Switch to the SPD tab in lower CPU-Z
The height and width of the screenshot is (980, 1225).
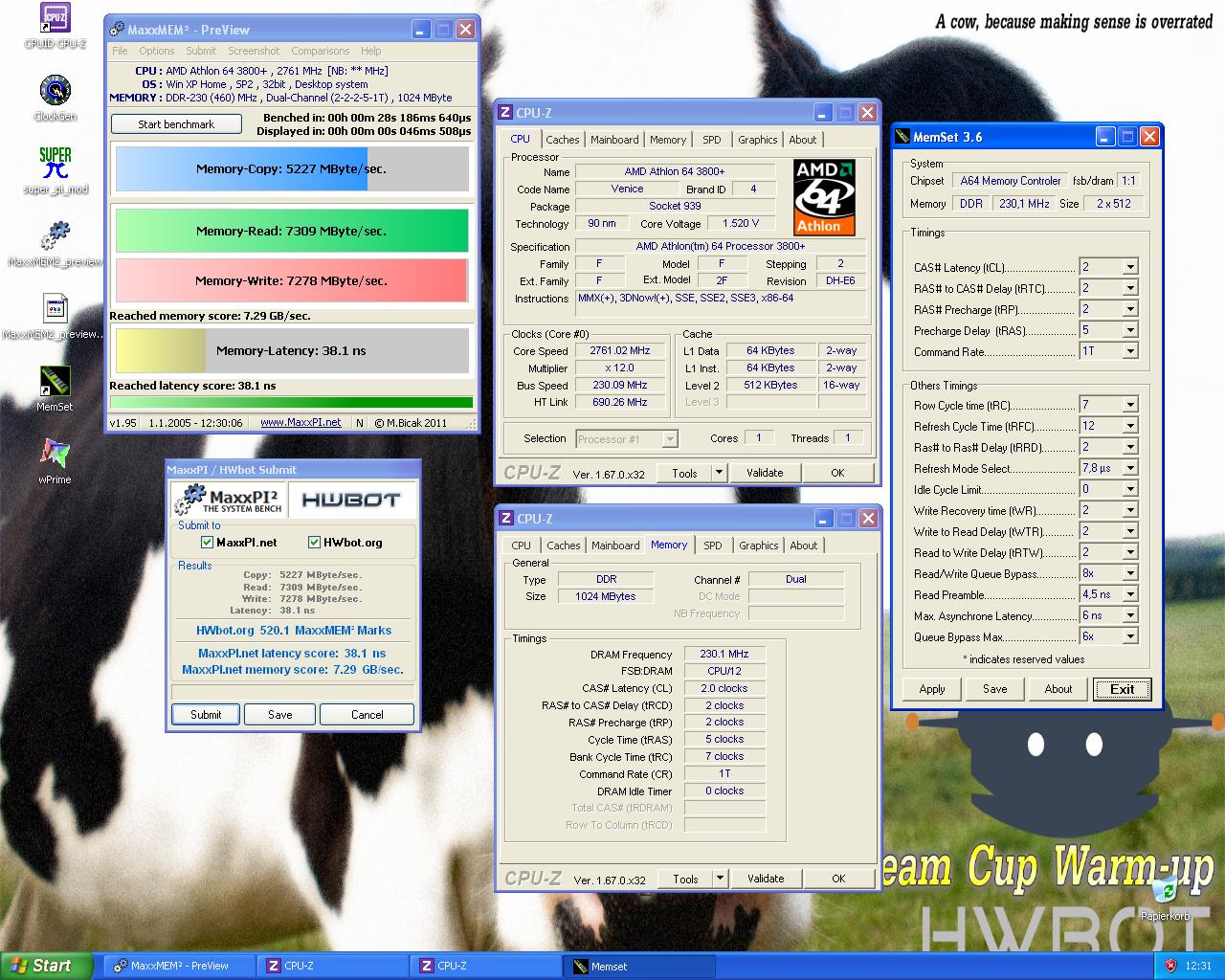(713, 546)
